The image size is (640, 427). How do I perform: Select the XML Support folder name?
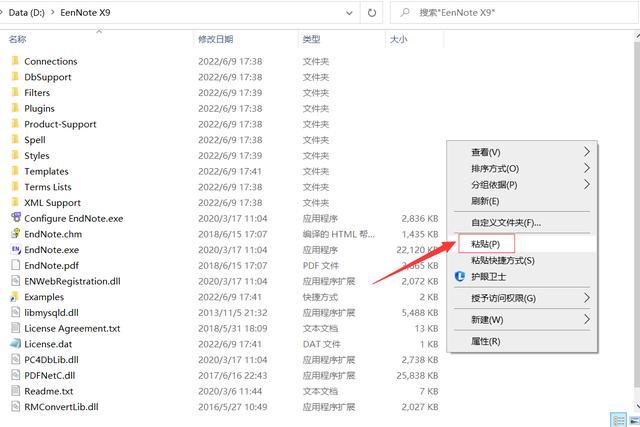point(52,203)
